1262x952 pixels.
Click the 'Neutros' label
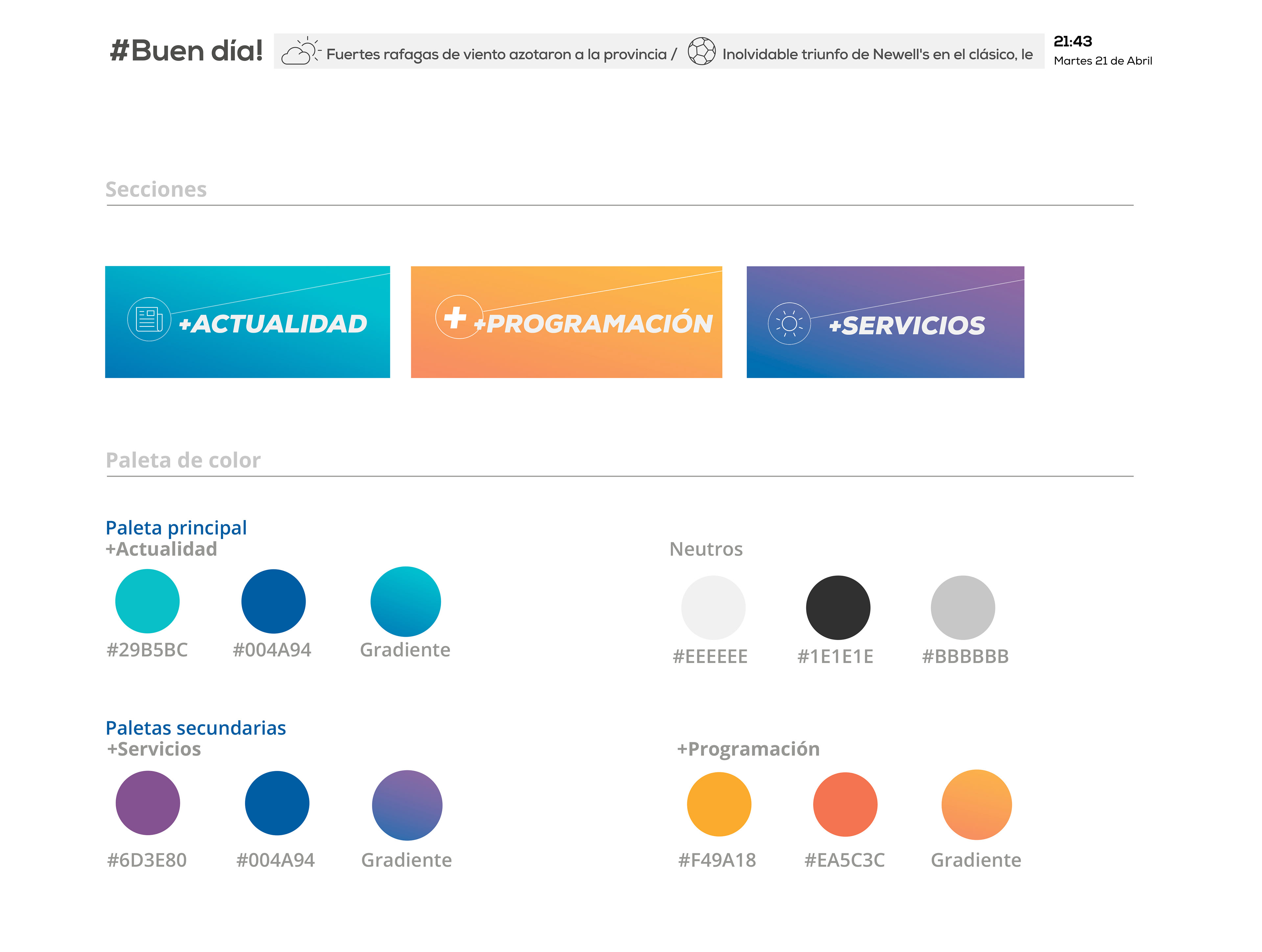(706, 549)
